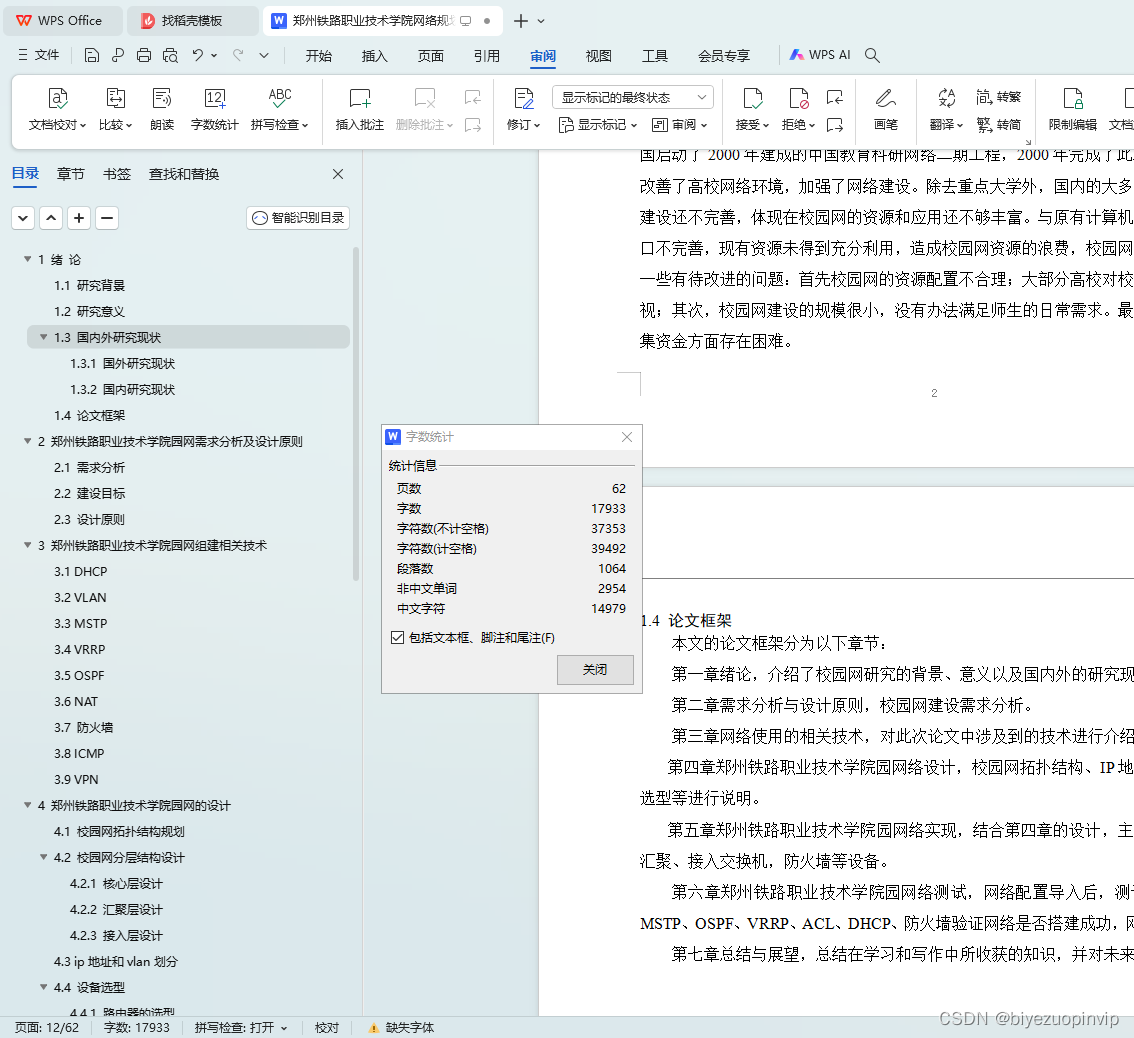Switch to the 引用 ribbon tab
The width and height of the screenshot is (1134, 1038).
[487, 56]
